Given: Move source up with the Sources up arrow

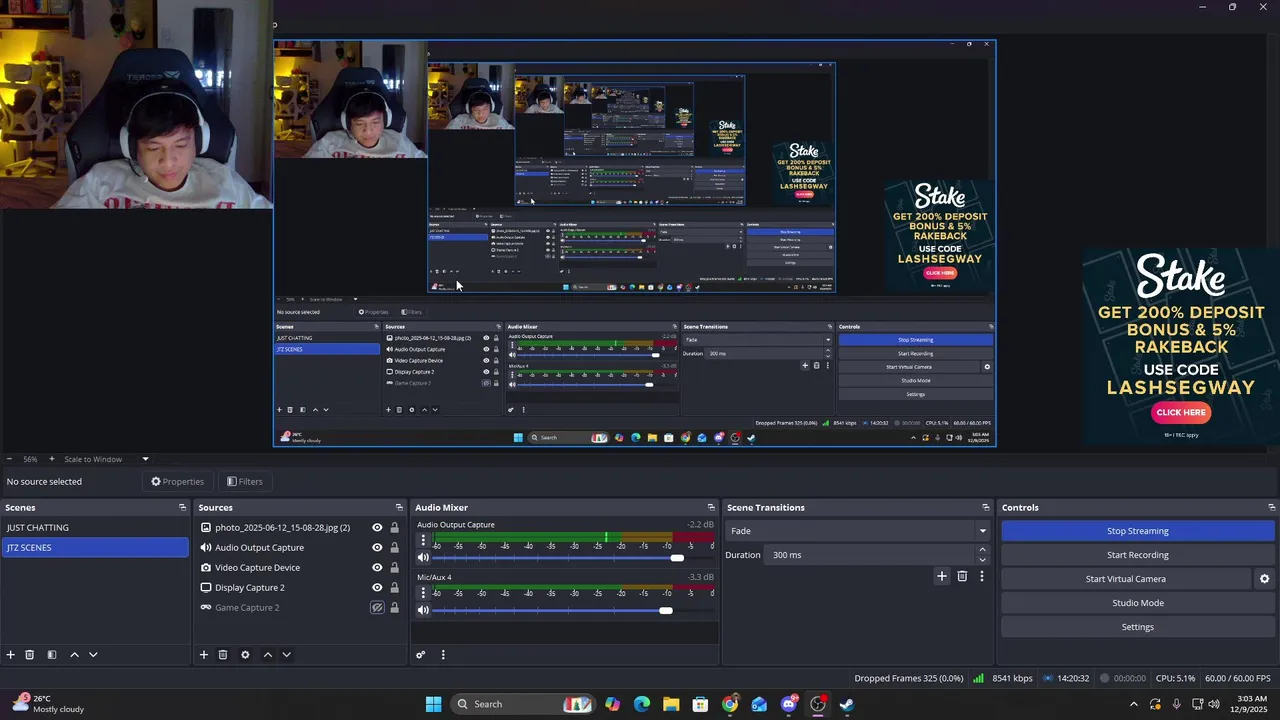Looking at the screenshot, I should 267,655.
